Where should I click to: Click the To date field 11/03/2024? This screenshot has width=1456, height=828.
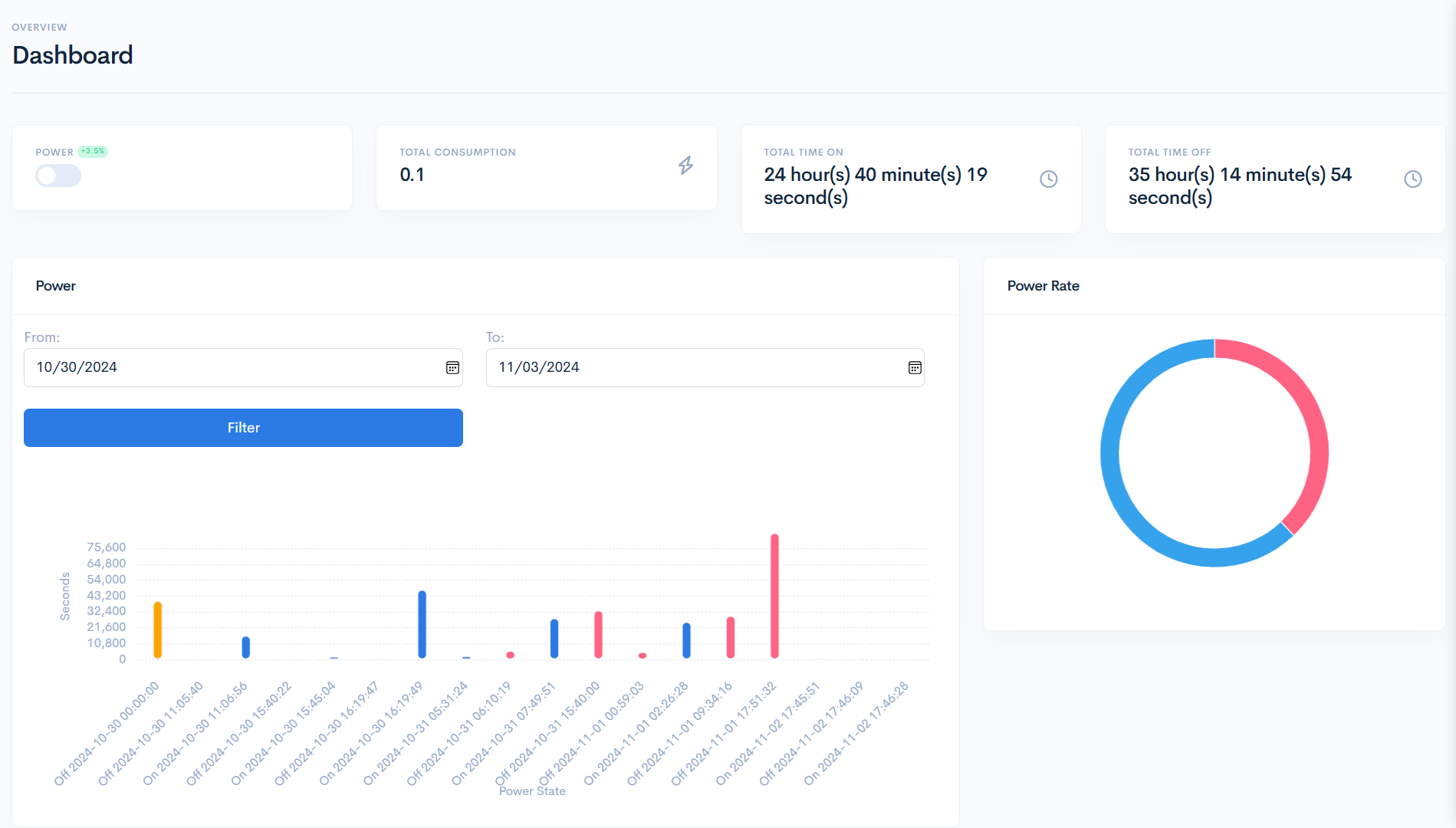pos(705,367)
